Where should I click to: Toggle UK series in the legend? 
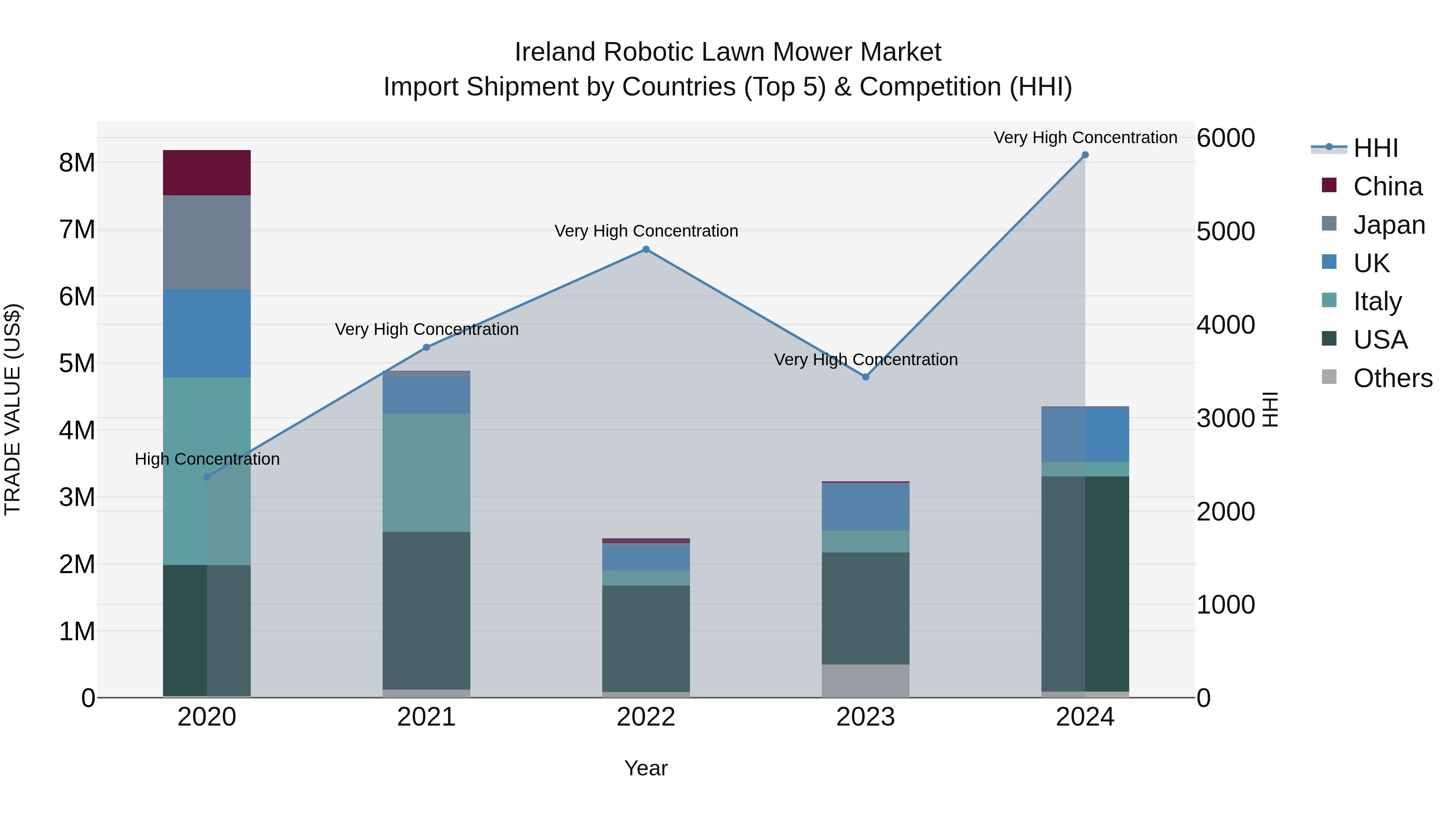pos(1355,263)
